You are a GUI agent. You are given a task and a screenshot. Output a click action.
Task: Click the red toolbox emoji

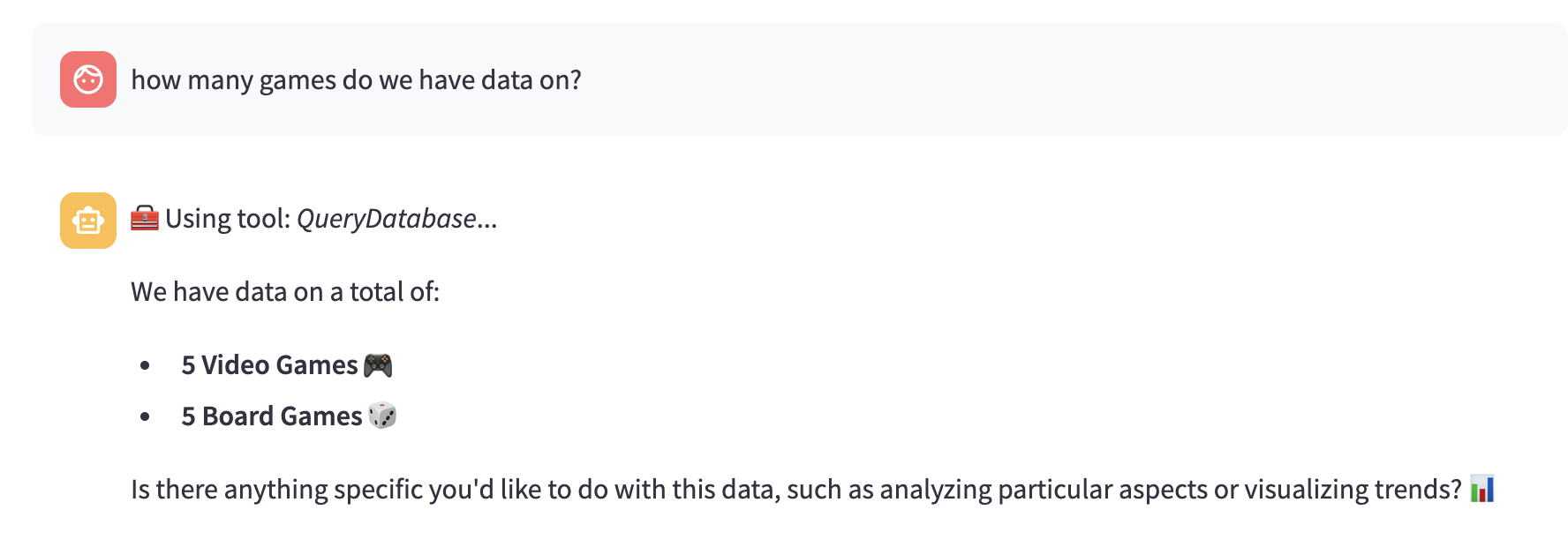(145, 218)
